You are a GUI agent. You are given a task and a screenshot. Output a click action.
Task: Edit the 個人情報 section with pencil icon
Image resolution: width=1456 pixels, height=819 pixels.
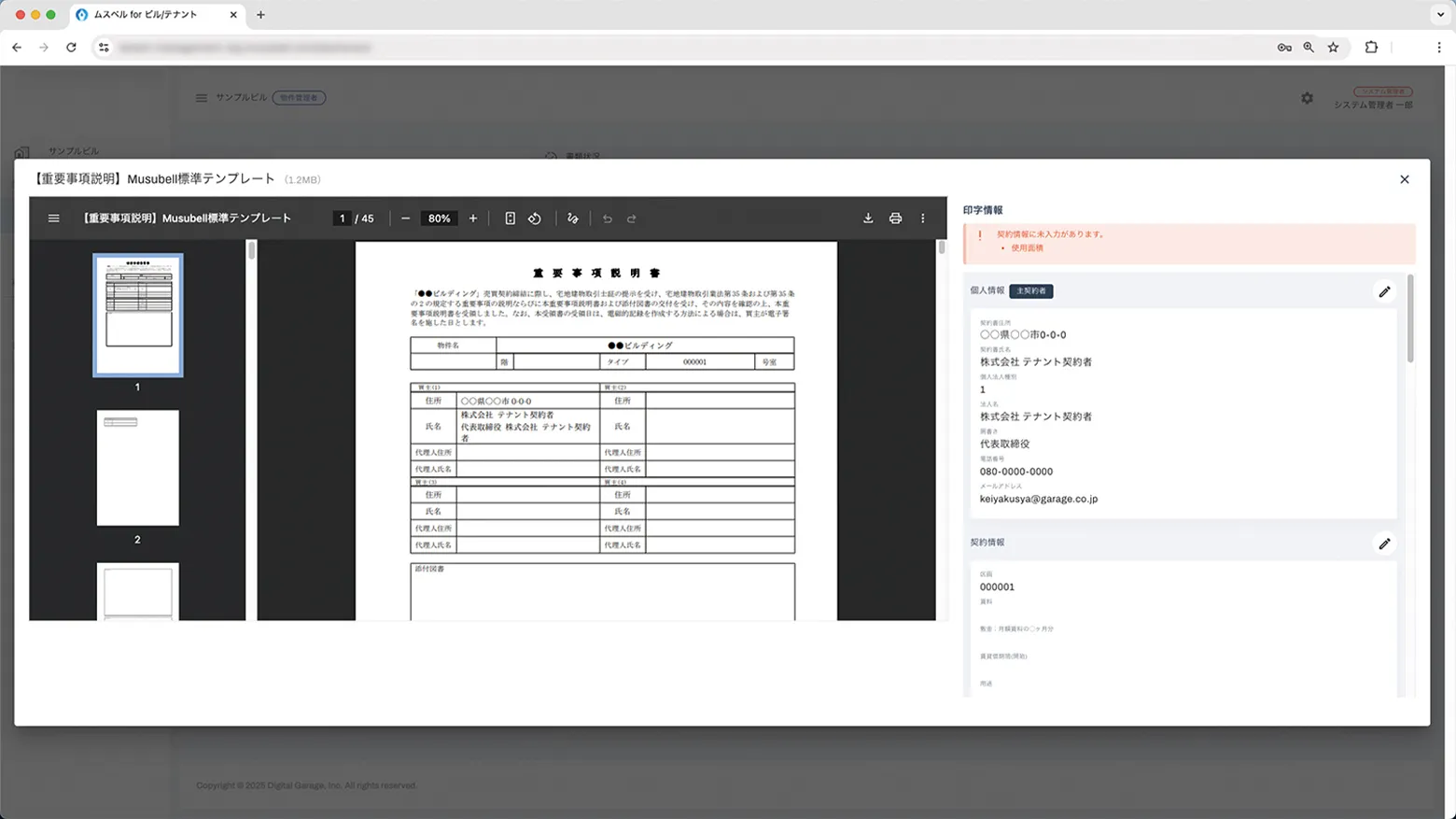(1384, 292)
